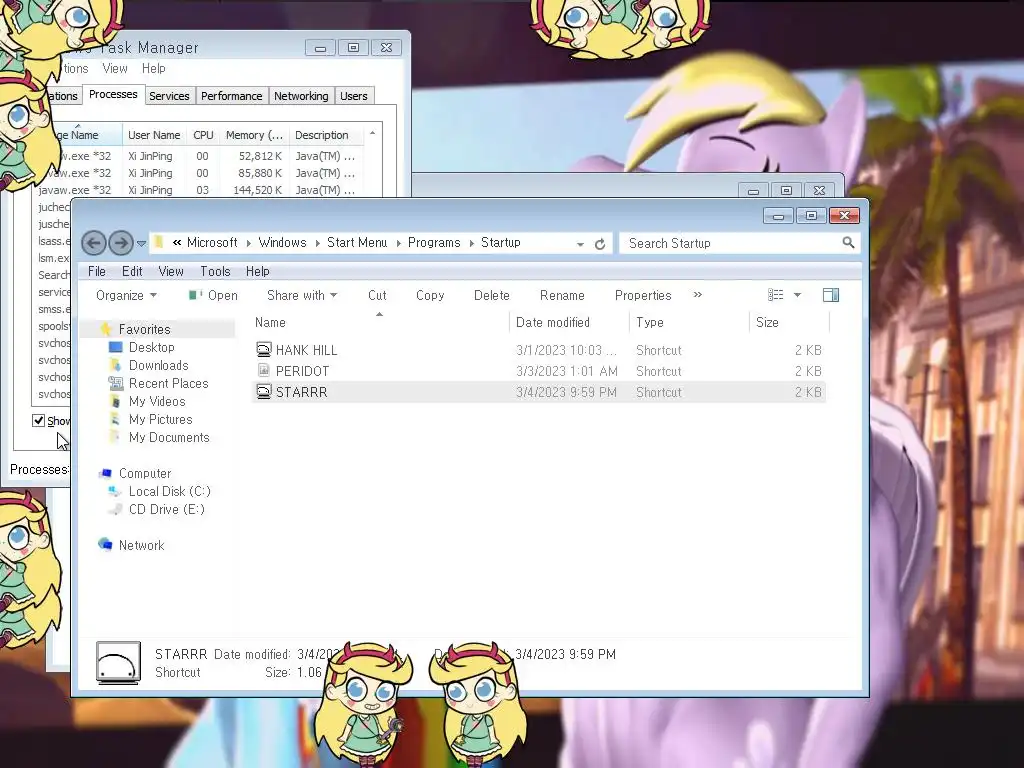Sort Task Manager by Memory column

pos(254,135)
